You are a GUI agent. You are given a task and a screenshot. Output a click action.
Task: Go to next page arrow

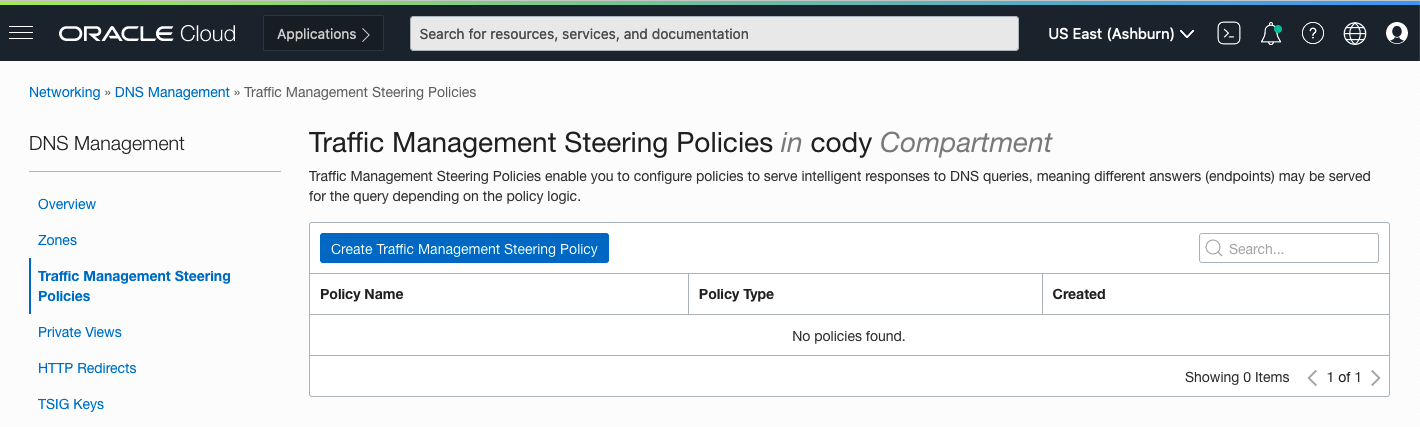coord(1376,378)
